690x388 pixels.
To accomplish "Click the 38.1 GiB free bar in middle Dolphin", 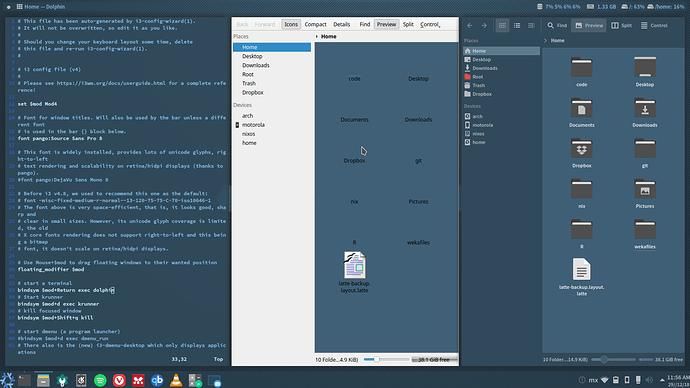I will (434, 359).
